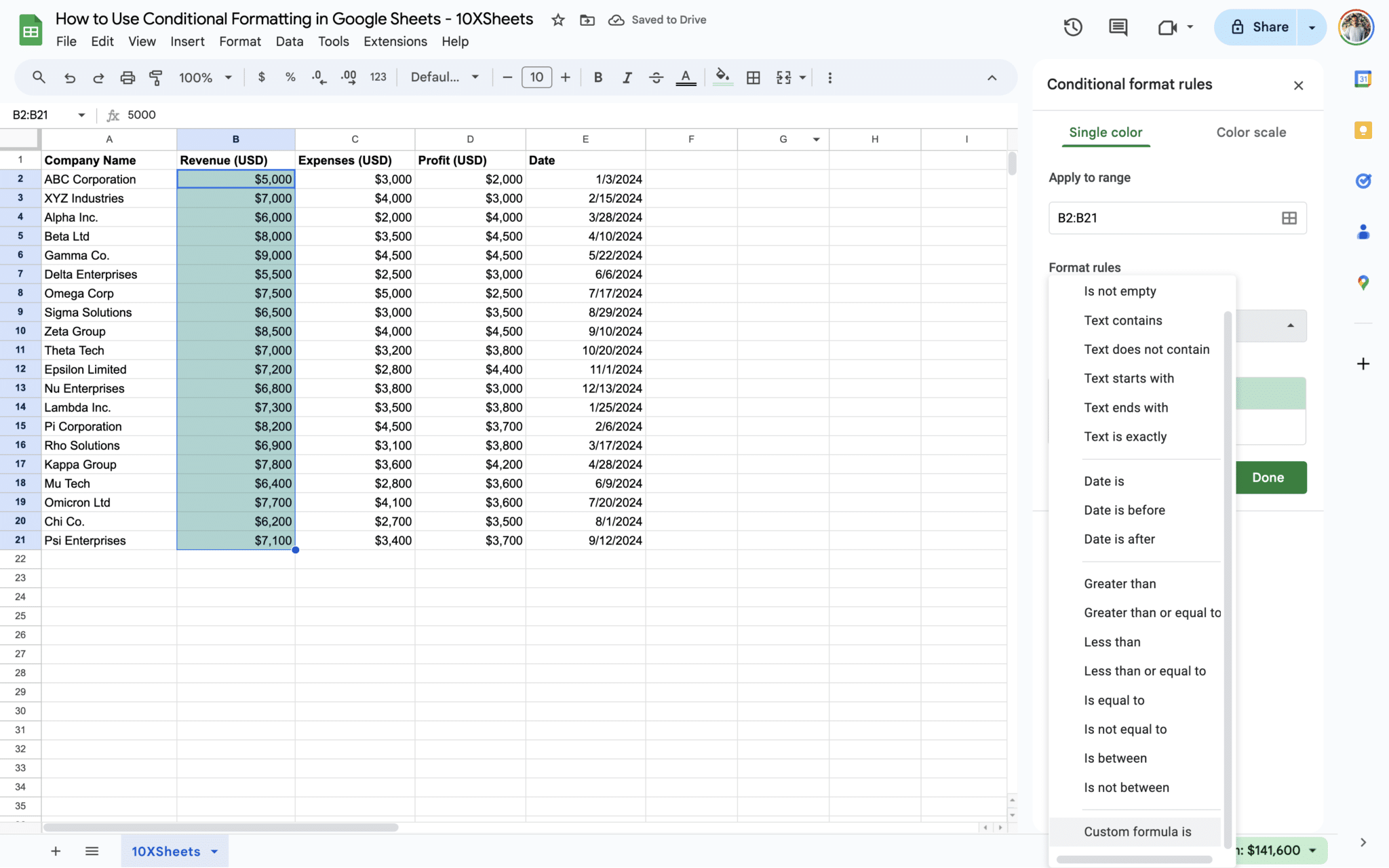Screen dimensions: 1389x868
Task: Open the name box dropdown arrow
Action: tap(81, 115)
